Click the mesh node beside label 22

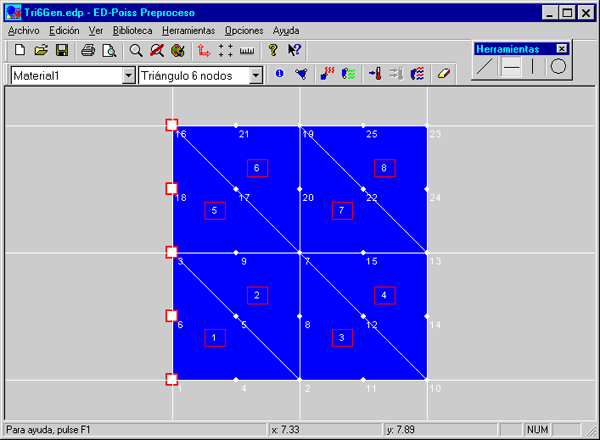[363, 189]
